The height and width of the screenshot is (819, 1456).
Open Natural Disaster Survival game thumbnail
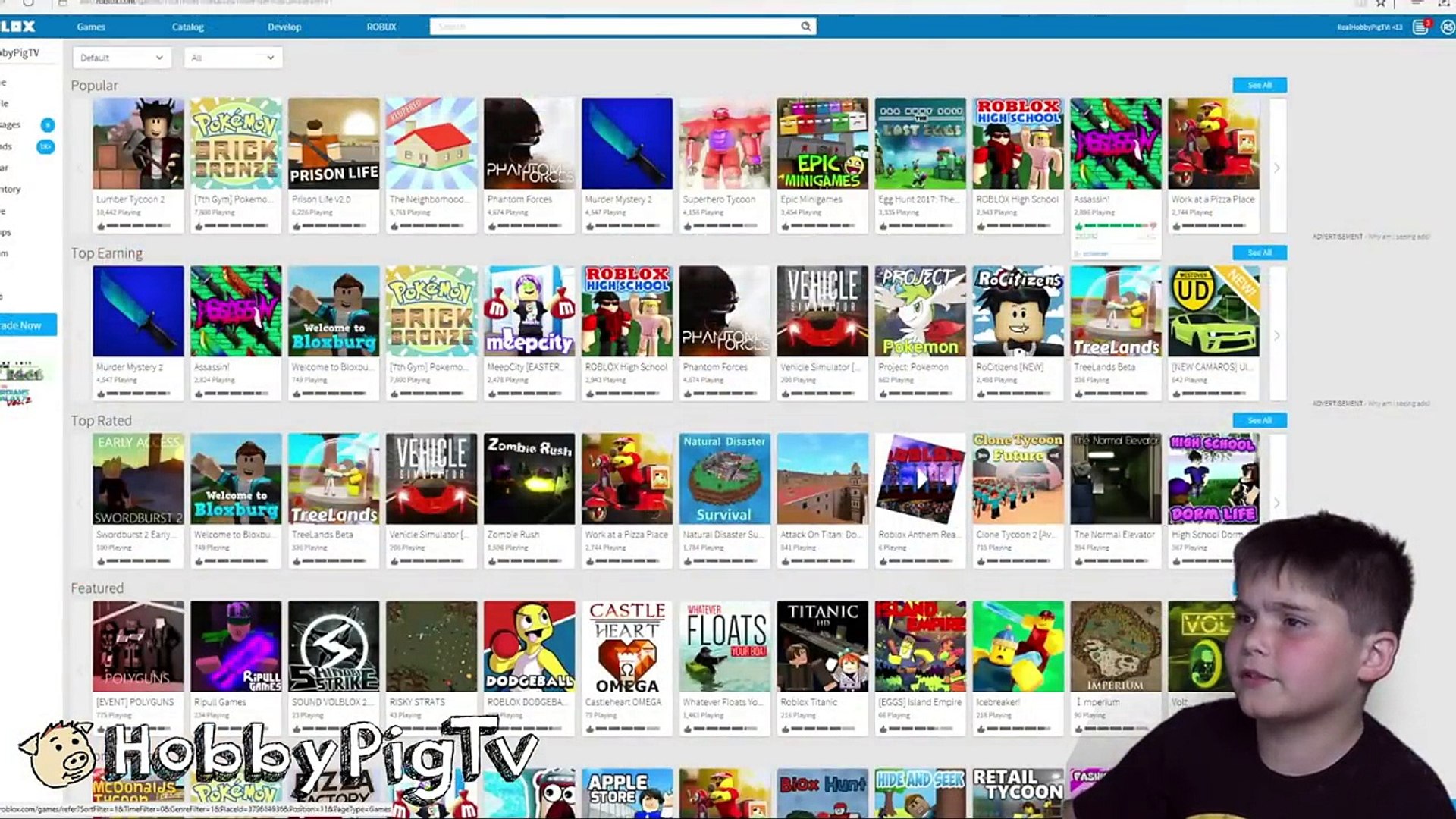pos(724,479)
